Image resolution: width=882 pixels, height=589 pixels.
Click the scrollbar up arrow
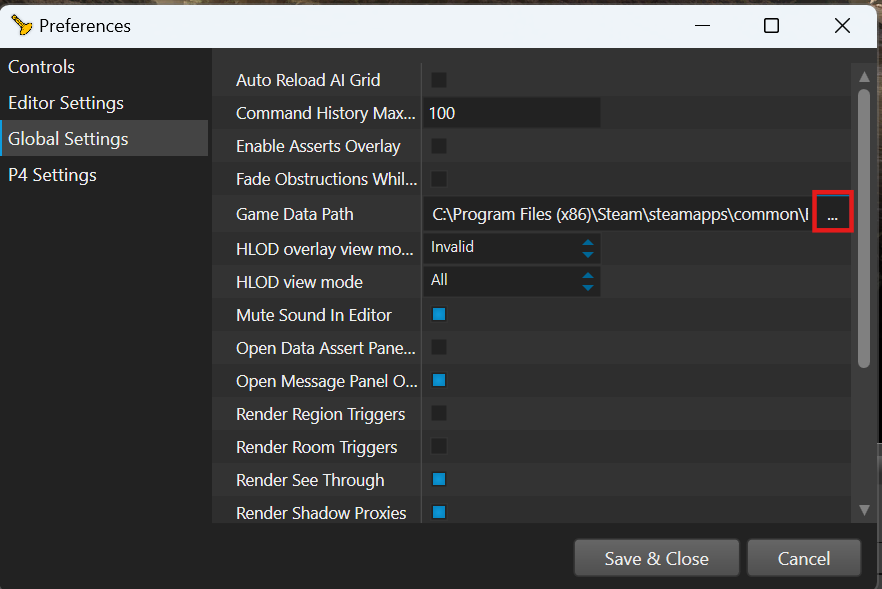pos(864,77)
